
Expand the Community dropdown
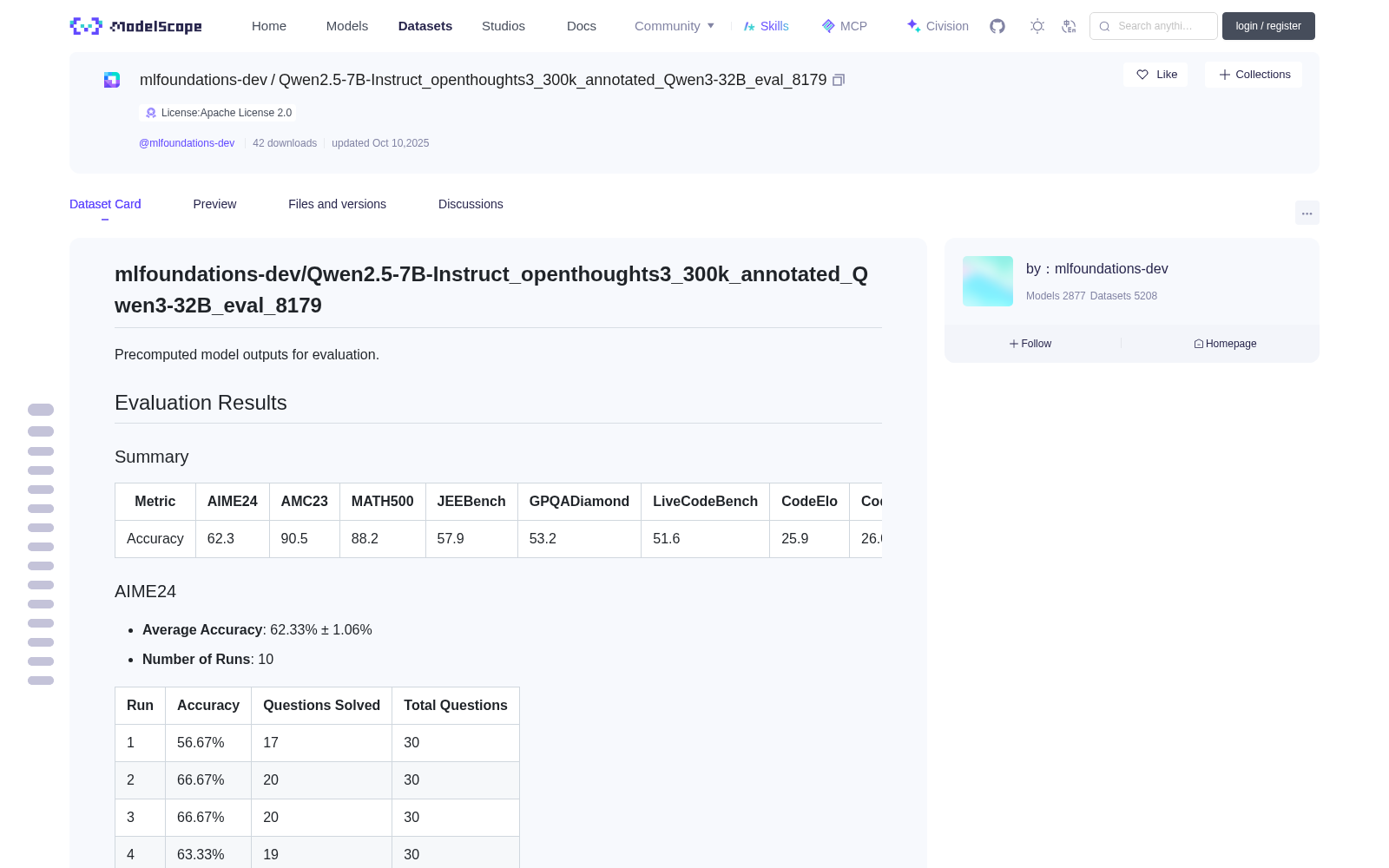point(675,26)
